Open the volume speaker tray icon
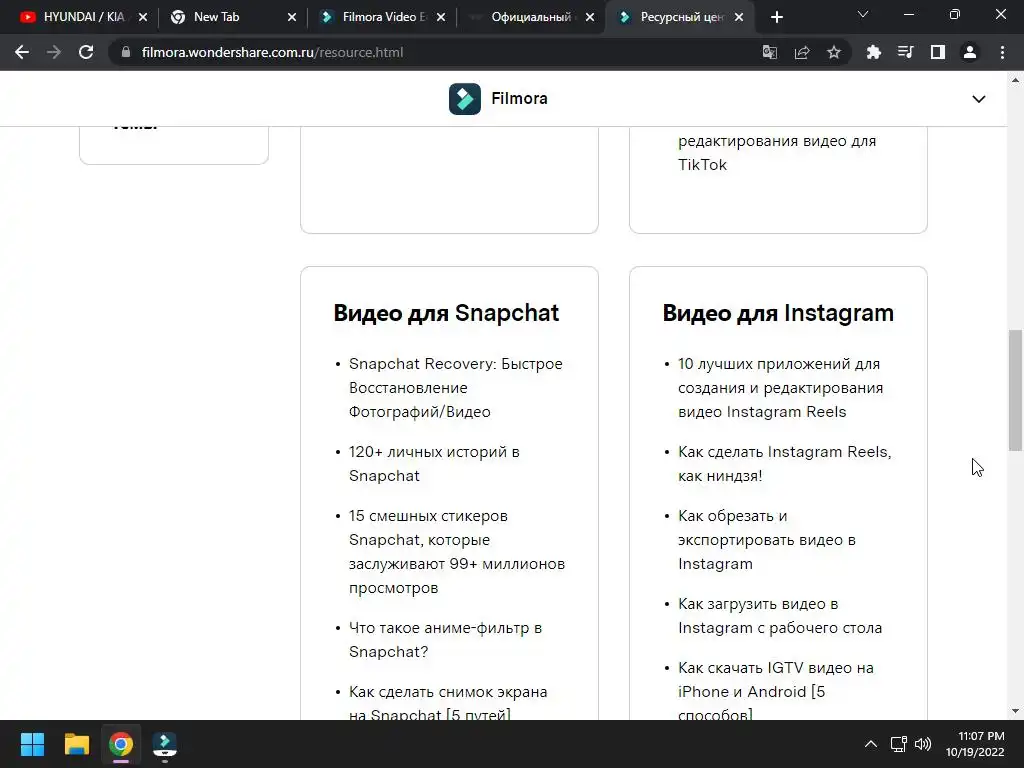 [923, 744]
